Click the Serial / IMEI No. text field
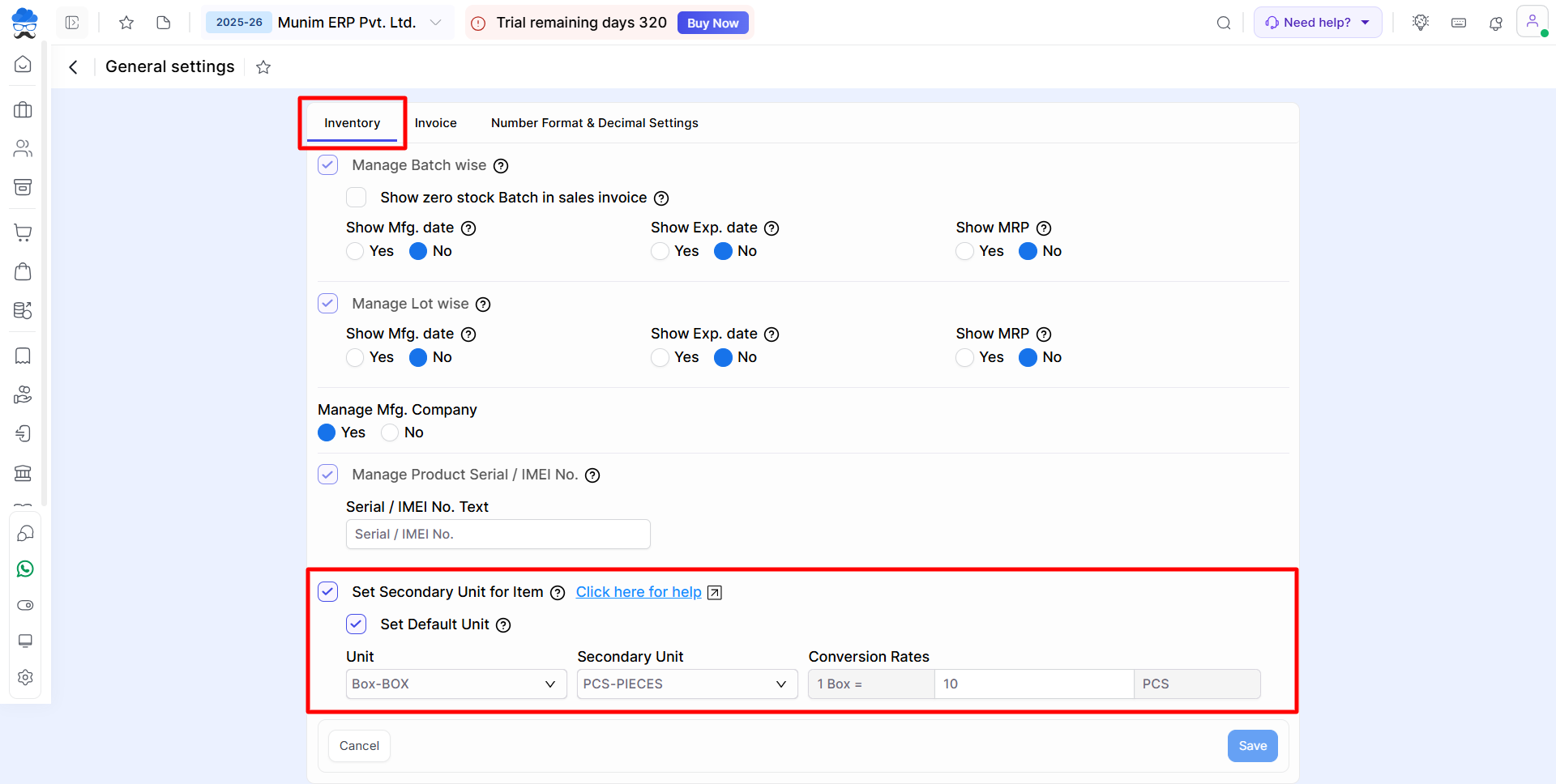1556x784 pixels. [x=498, y=535]
